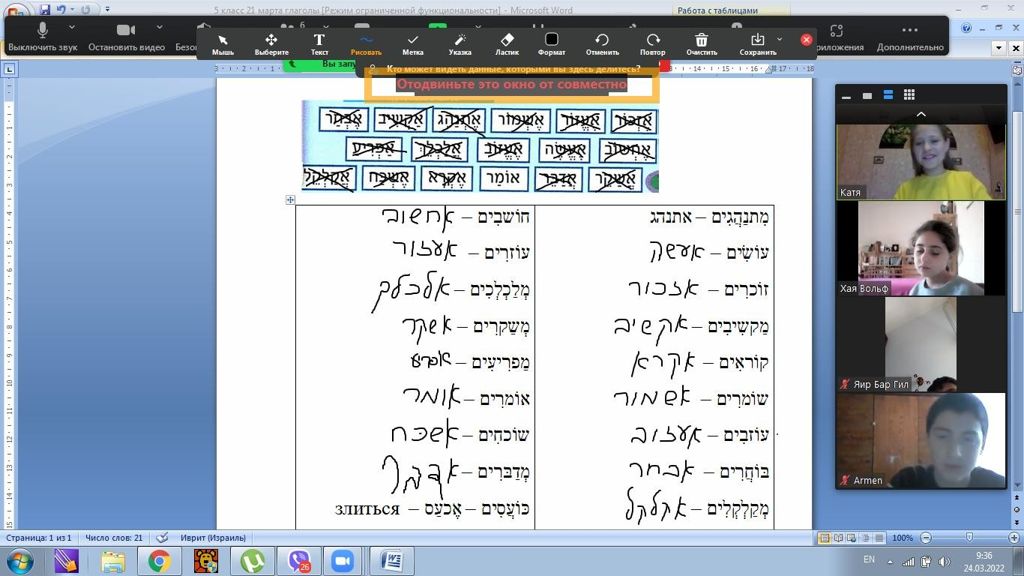Click Redo (Повтор) annotation
The height and width of the screenshot is (576, 1024).
[652, 44]
